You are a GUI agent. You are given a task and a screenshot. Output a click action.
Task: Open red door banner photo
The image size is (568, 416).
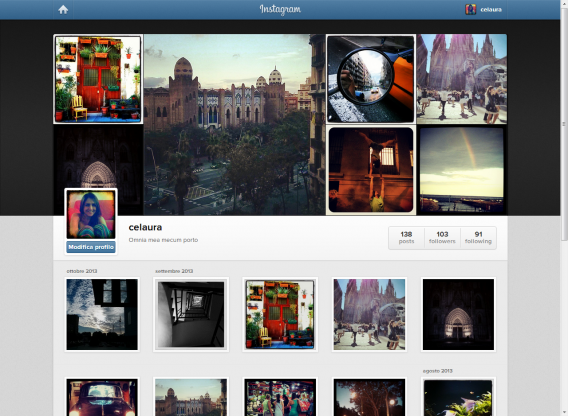98,79
